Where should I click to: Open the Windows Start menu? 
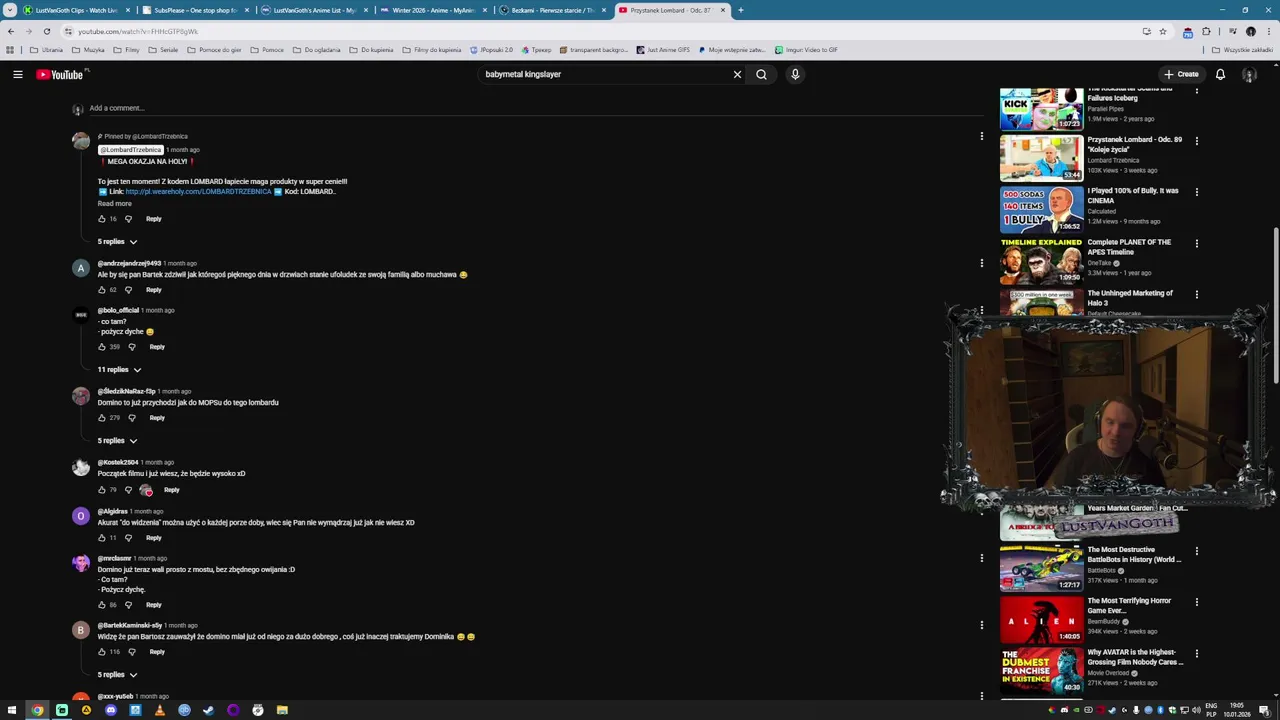pos(12,710)
